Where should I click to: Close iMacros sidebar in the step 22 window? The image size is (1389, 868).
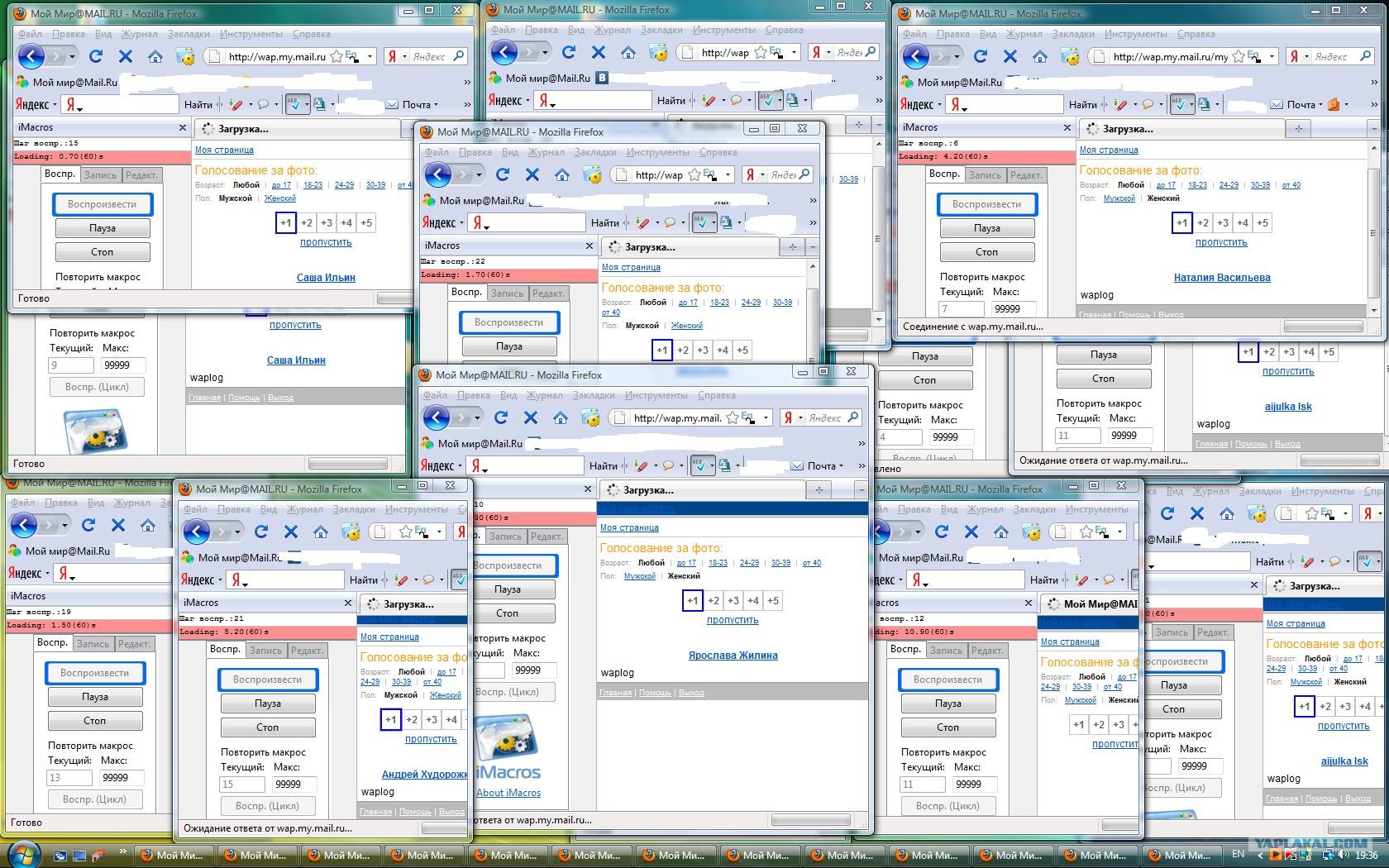click(589, 246)
